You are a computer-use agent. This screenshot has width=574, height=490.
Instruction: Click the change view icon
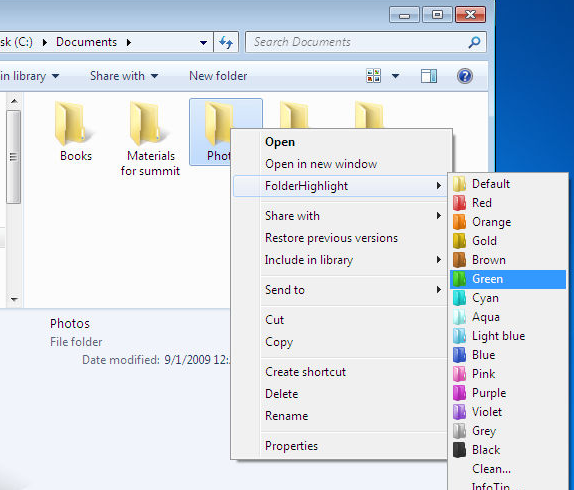click(373, 76)
